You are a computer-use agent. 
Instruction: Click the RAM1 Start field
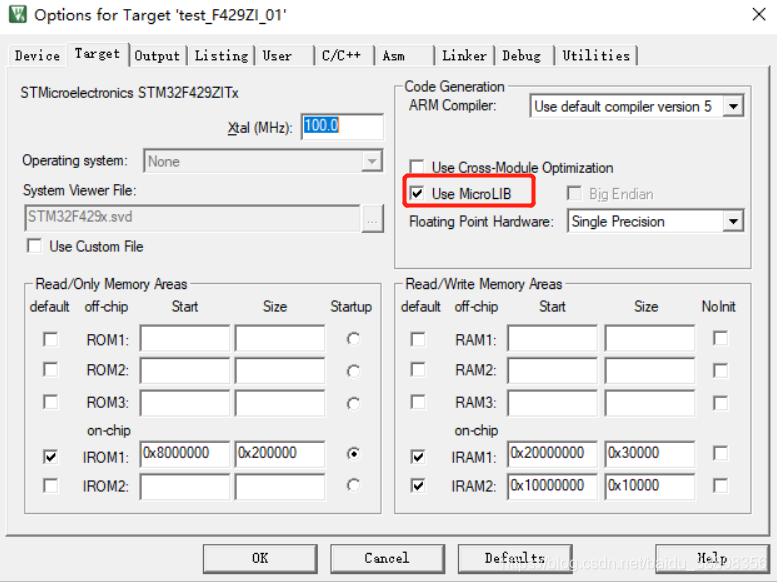click(x=553, y=339)
